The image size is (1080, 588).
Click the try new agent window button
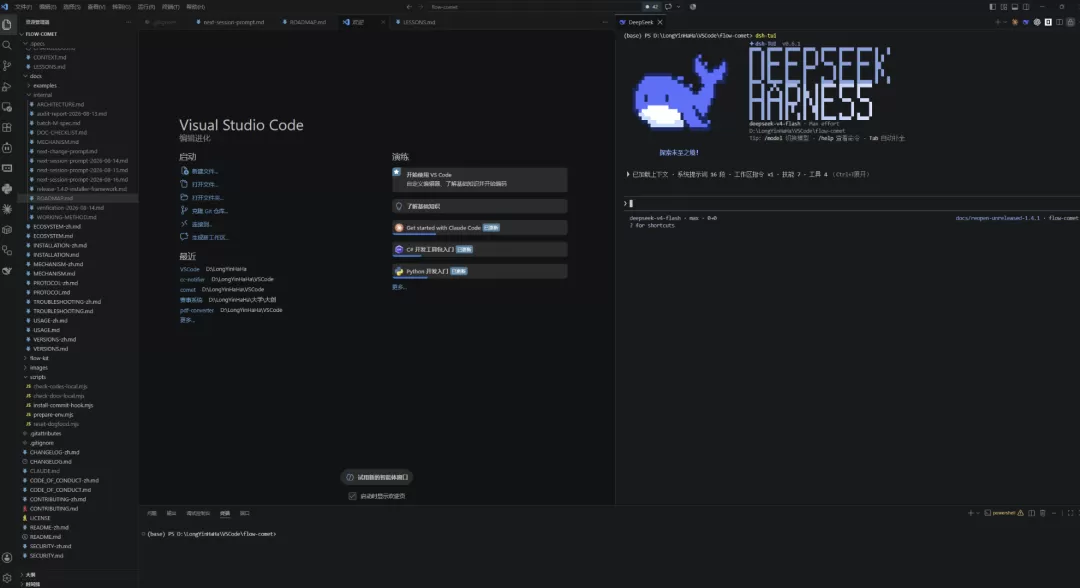coord(377,477)
